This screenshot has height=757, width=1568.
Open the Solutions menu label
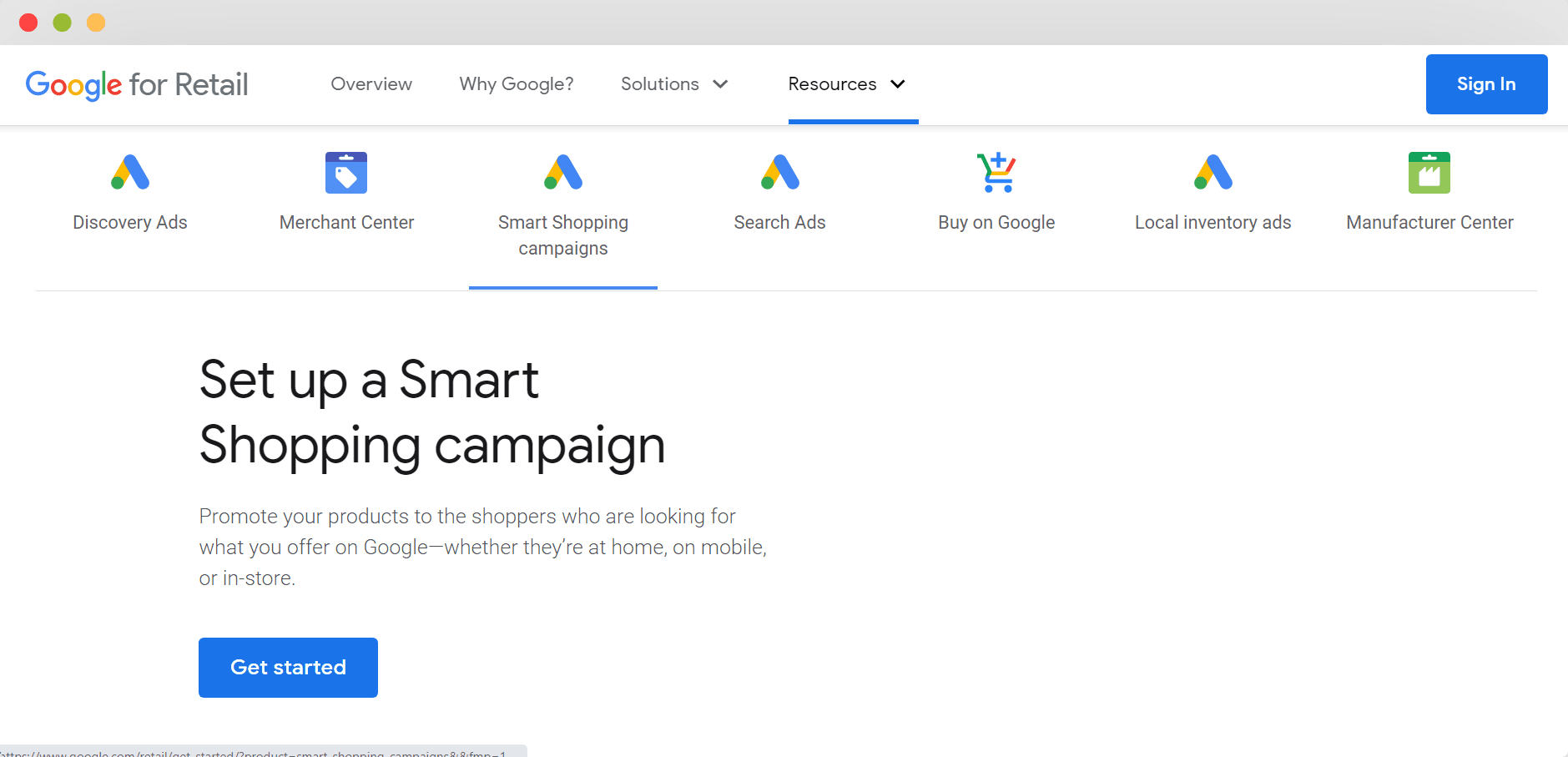coord(660,84)
